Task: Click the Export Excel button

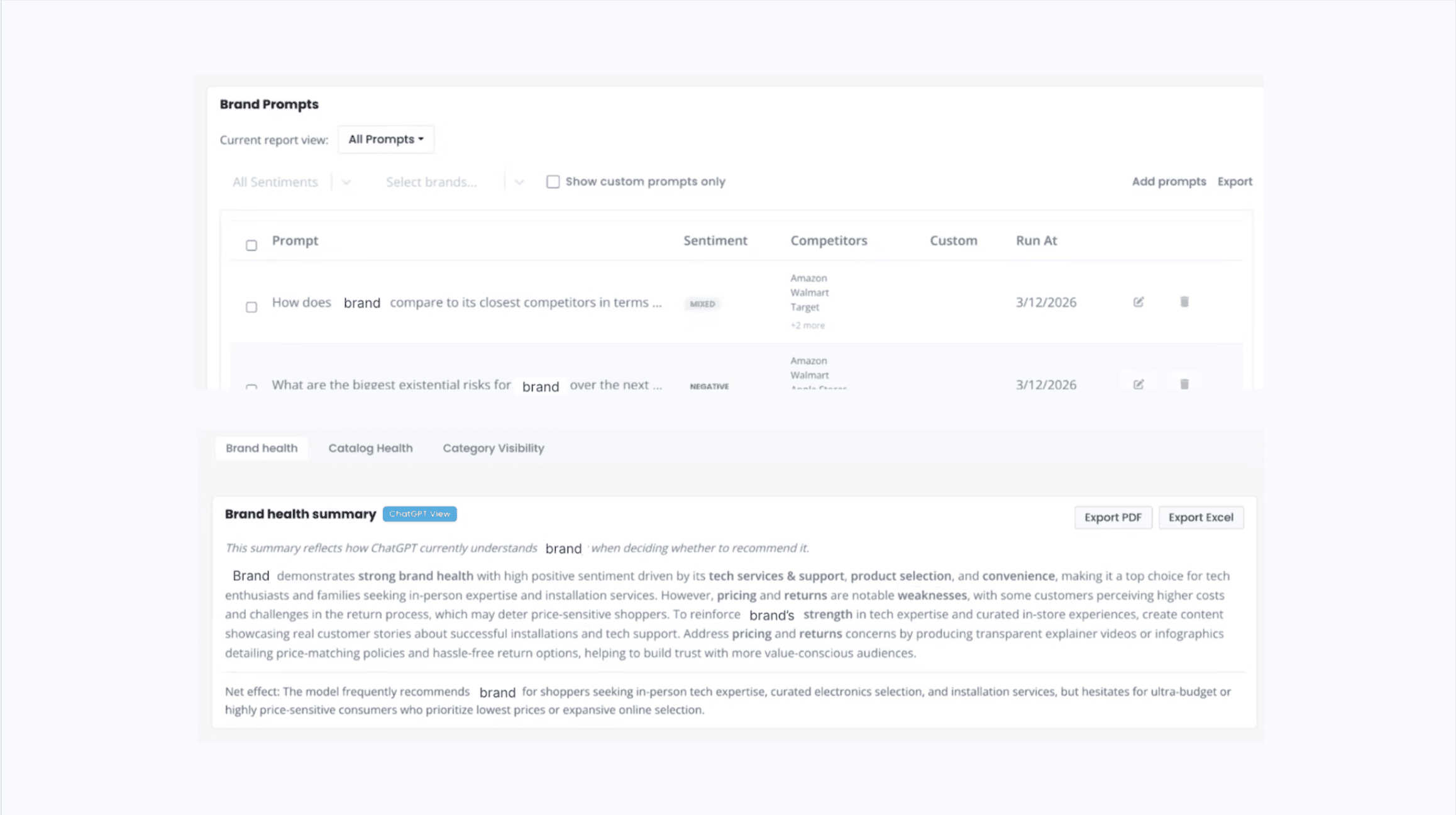Action: (1200, 518)
